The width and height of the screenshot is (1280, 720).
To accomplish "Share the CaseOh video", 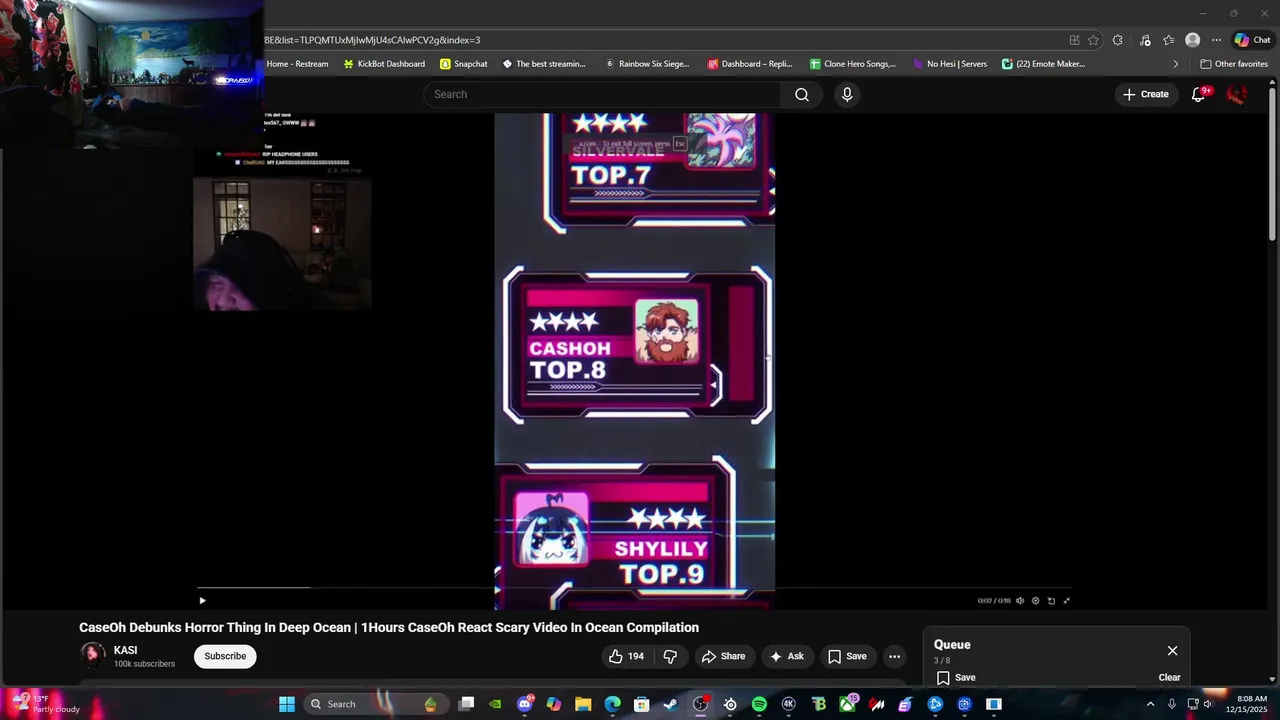I will pos(723,656).
